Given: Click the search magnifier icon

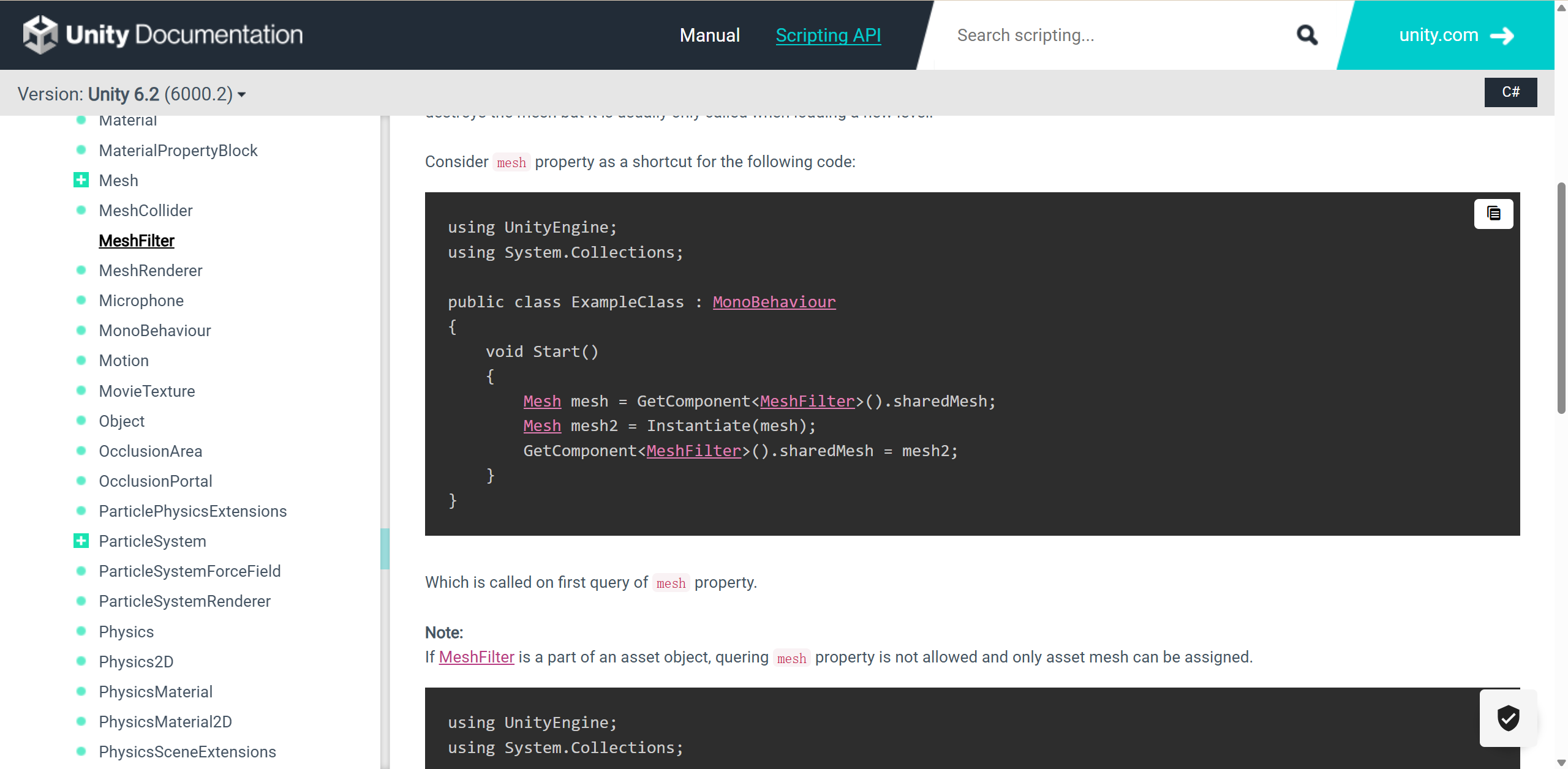Looking at the screenshot, I should 1307,35.
